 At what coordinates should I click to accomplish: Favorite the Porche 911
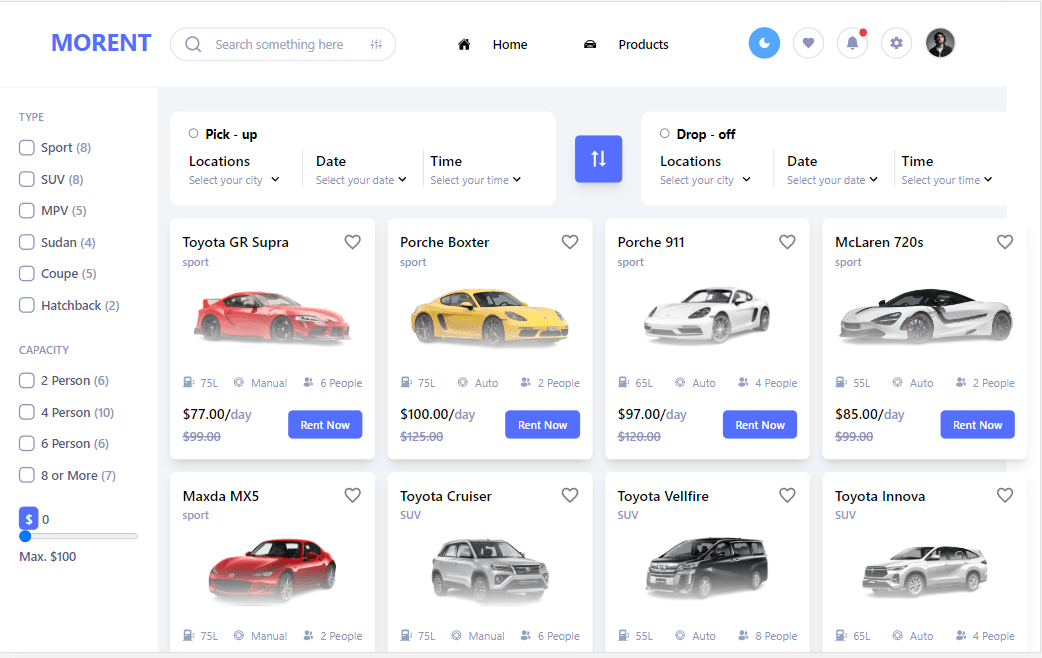pos(787,242)
